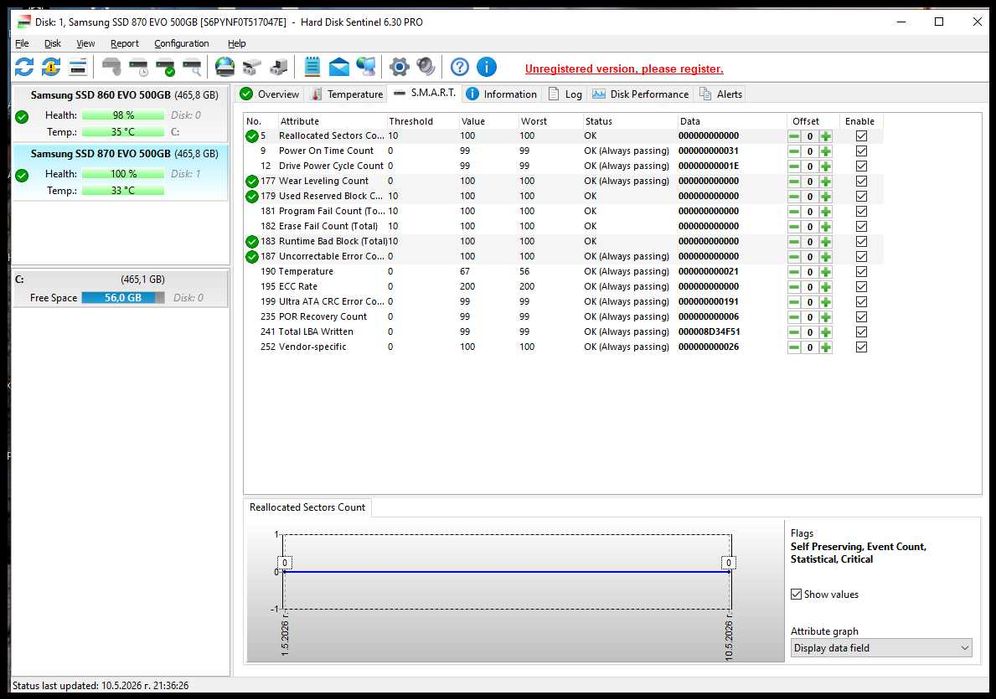Screen dimensions: 996x699
Task: Click minus offset button for ECC Rate row
Action: click(794, 287)
